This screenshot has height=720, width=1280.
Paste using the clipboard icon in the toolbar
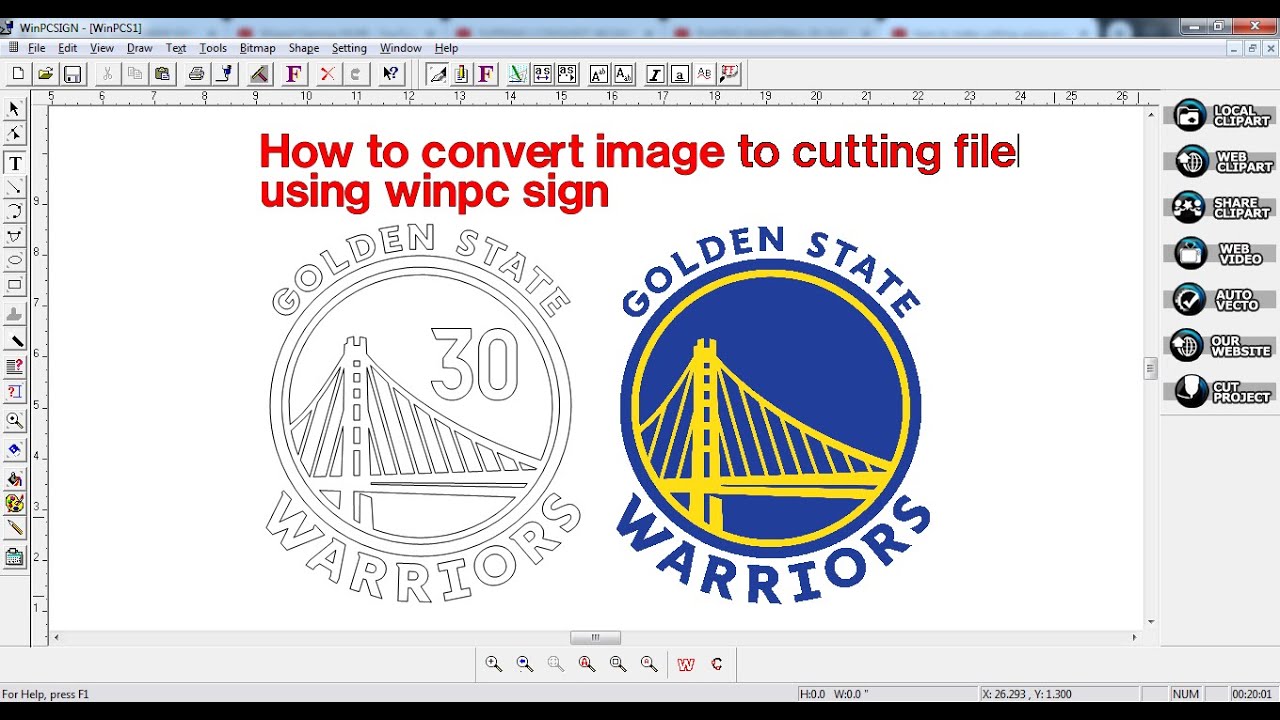[x=162, y=73]
